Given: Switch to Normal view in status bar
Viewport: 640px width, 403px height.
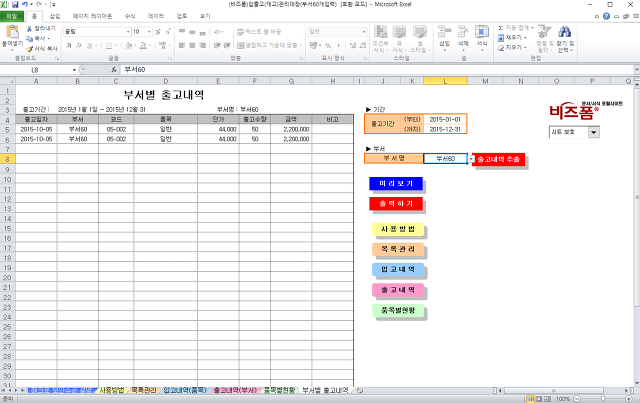Looking at the screenshot, I should point(531,399).
